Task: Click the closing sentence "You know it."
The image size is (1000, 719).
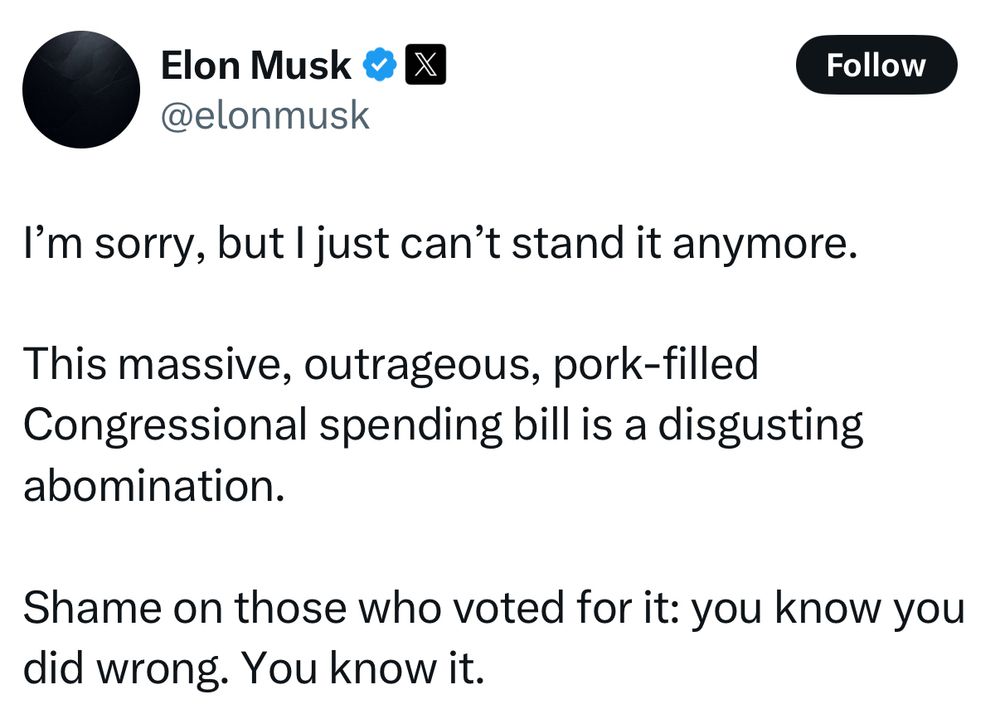Action: (362, 669)
